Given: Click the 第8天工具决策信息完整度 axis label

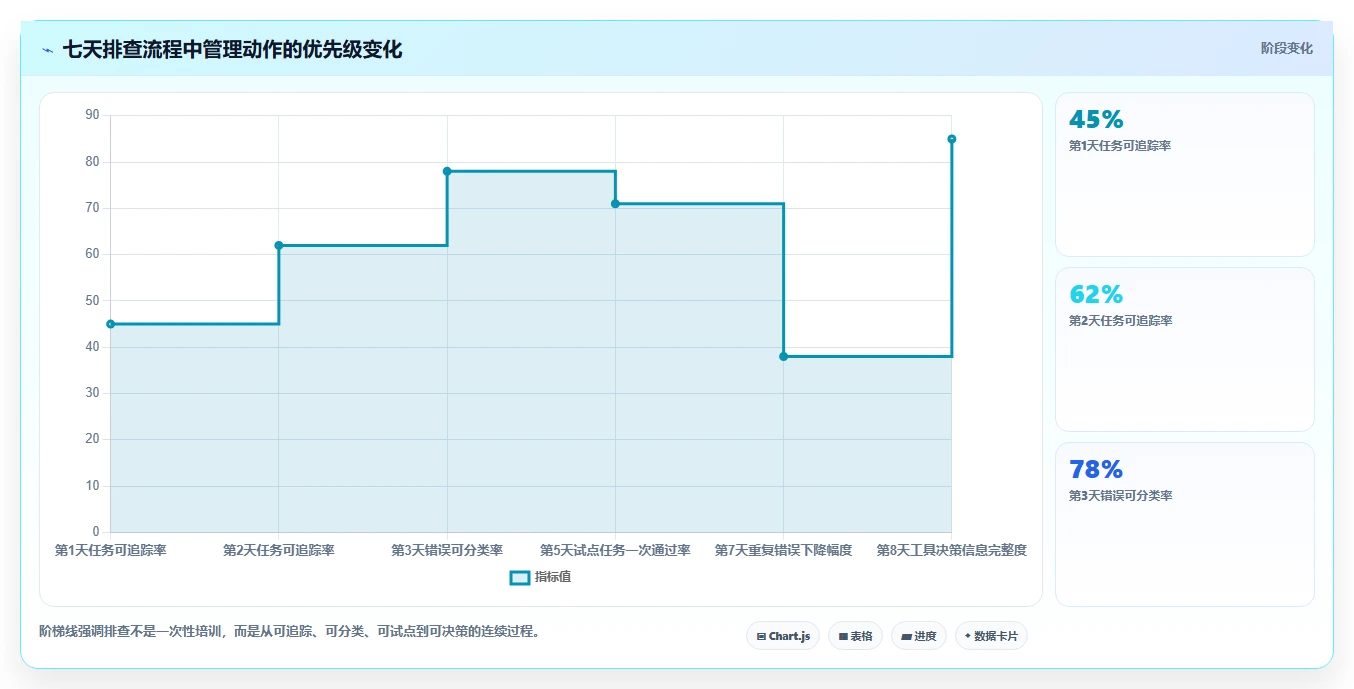Looking at the screenshot, I should point(952,550).
